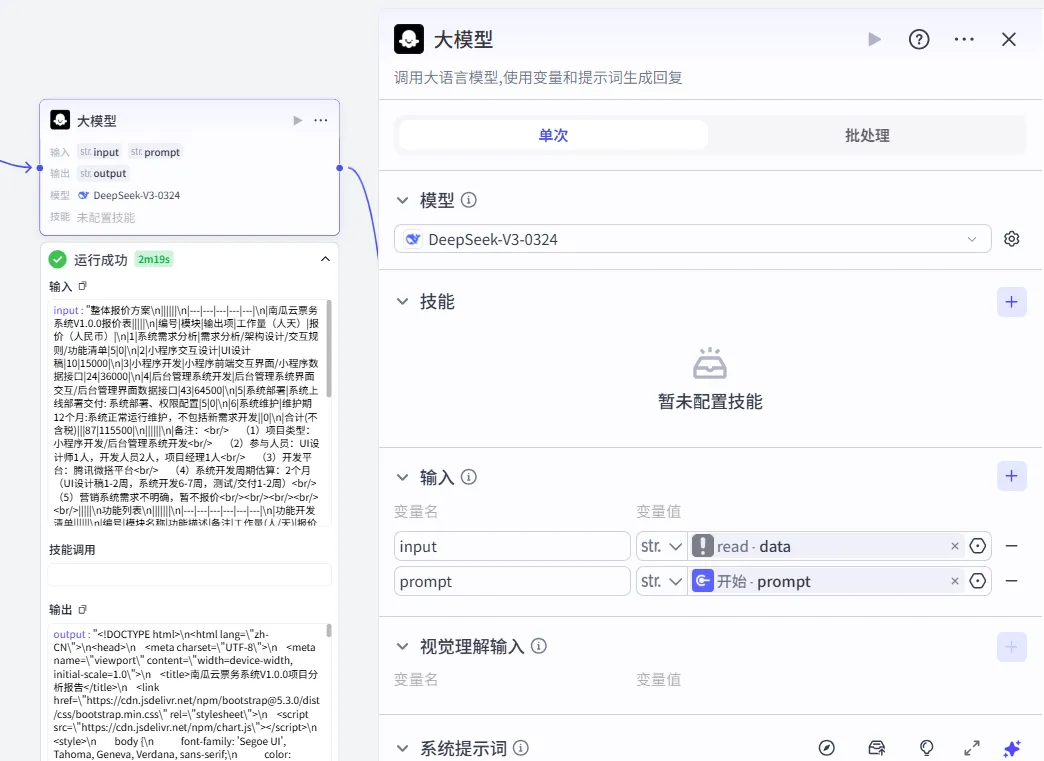Open the DeepSeek-V3-0324 model dropdown
The height and width of the screenshot is (761, 1044).
pyautogui.click(x=692, y=239)
